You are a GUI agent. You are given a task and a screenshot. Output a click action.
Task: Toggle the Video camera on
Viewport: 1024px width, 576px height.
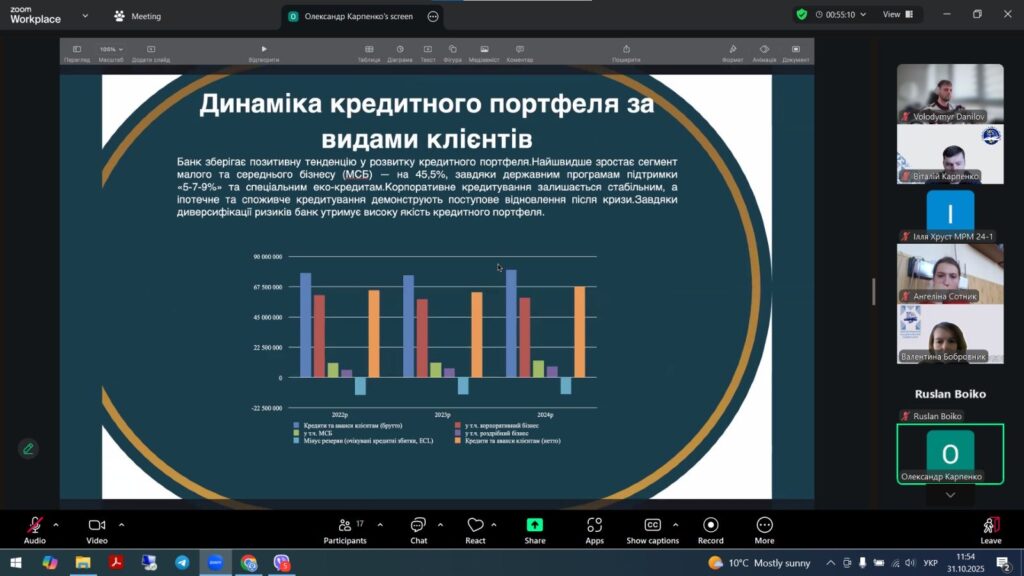click(x=97, y=530)
